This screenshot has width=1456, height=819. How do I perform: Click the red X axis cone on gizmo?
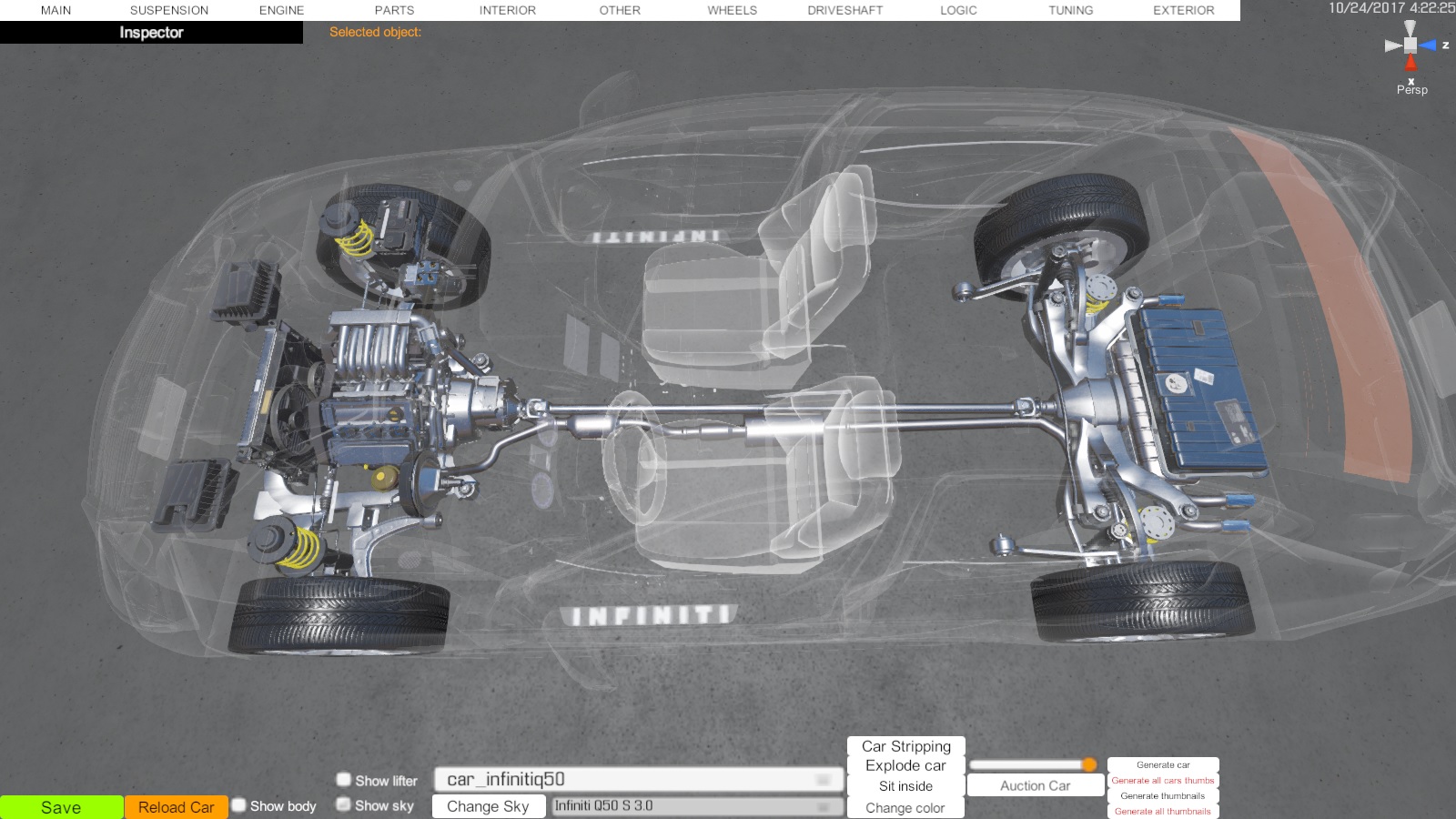click(x=1410, y=63)
